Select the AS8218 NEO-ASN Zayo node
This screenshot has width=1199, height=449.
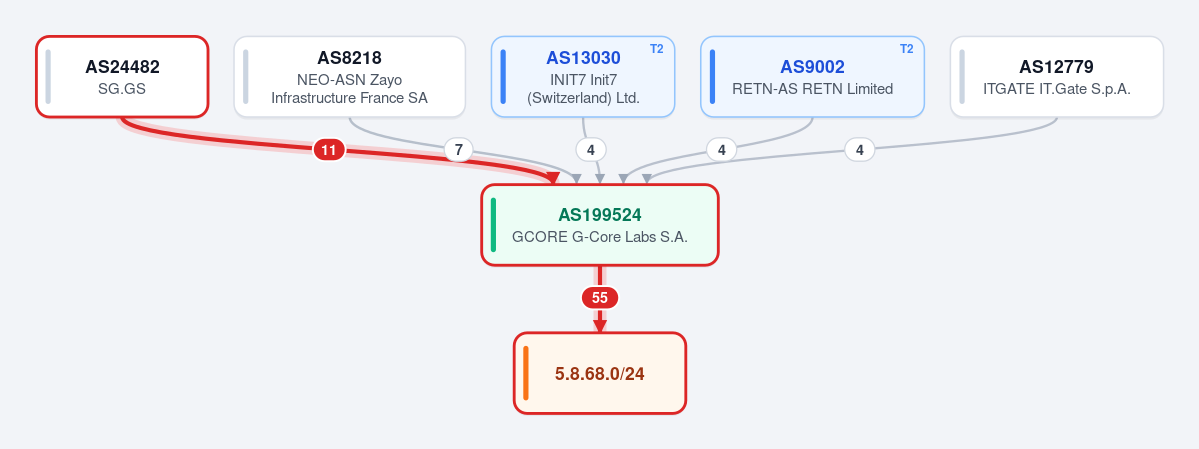coord(349,76)
